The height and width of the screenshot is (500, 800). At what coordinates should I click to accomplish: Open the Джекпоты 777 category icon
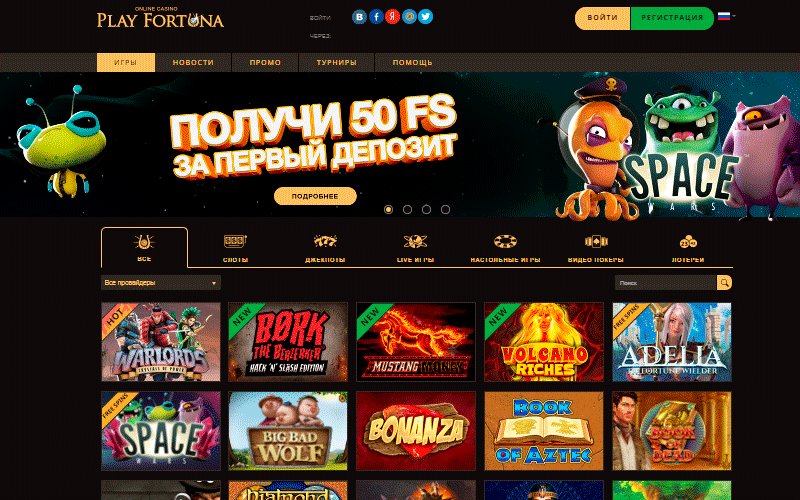325,241
